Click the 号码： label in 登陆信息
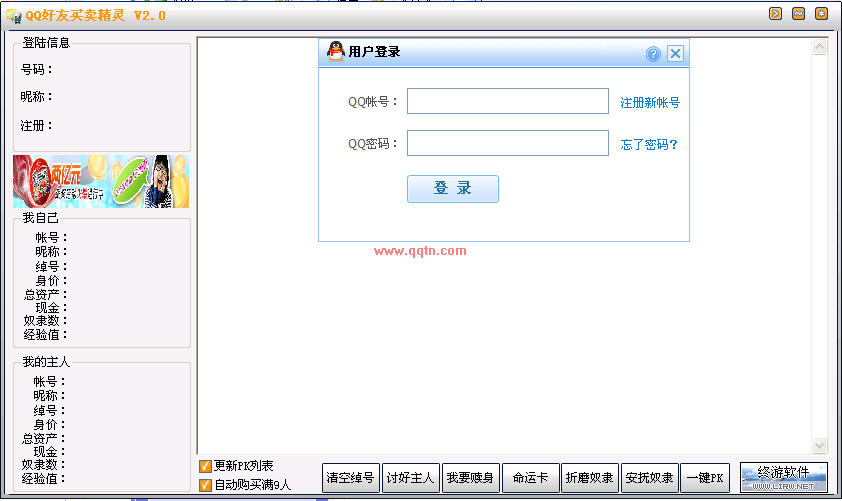Viewport: 842px width, 501px height. [37, 69]
